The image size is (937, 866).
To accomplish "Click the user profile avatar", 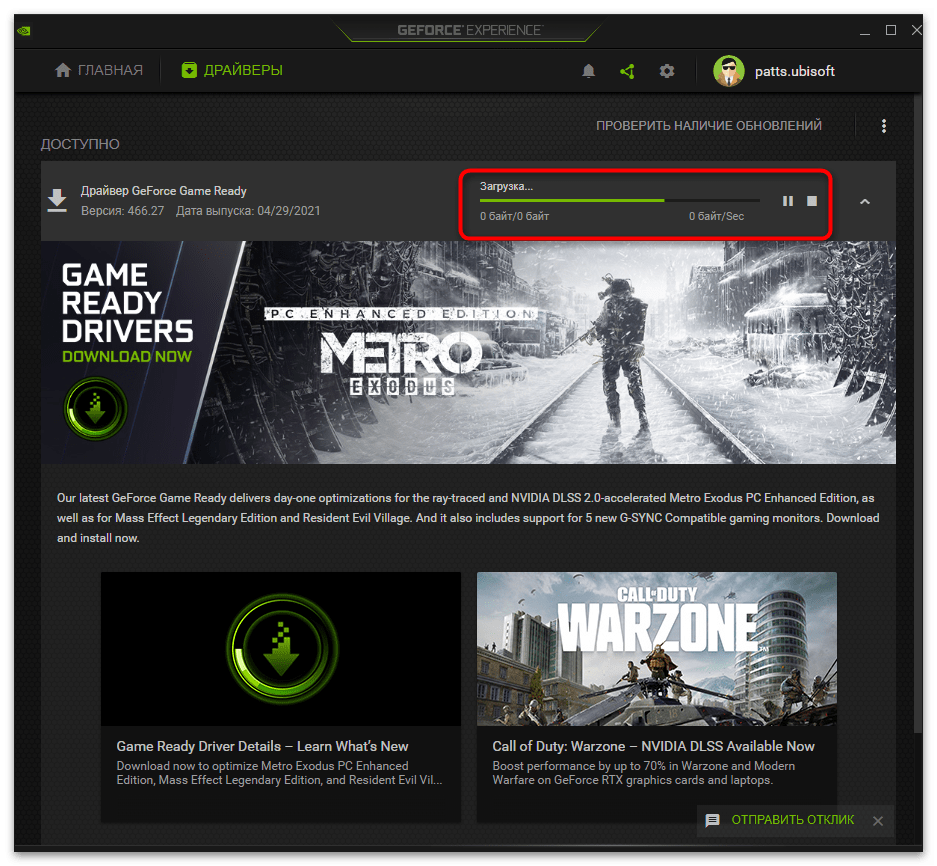I will [x=729, y=71].
